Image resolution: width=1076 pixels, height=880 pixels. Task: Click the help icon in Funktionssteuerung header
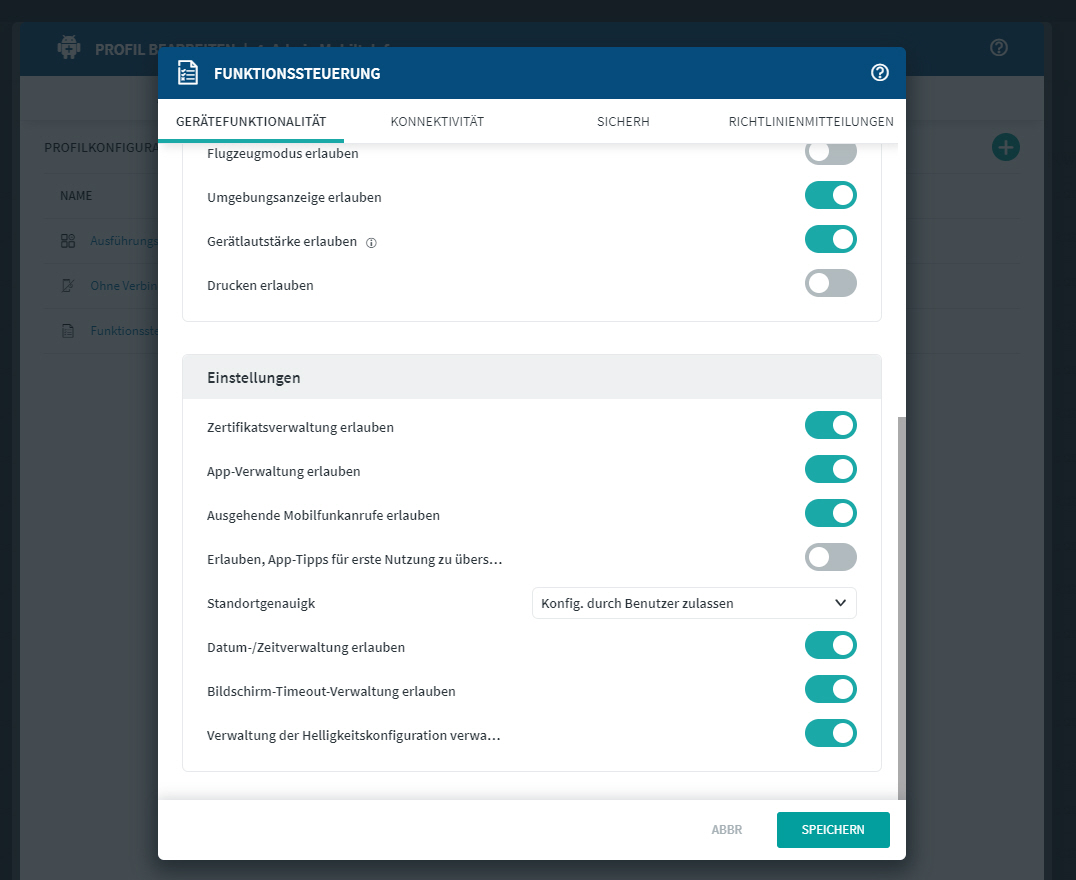coord(880,72)
